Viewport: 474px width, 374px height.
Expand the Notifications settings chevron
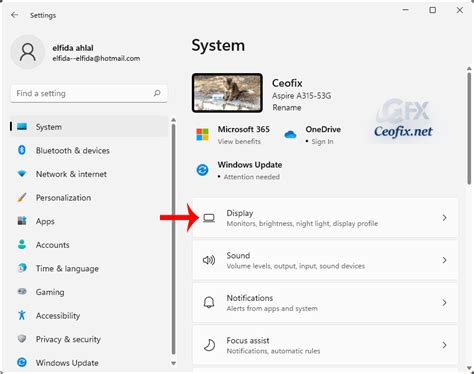point(444,302)
